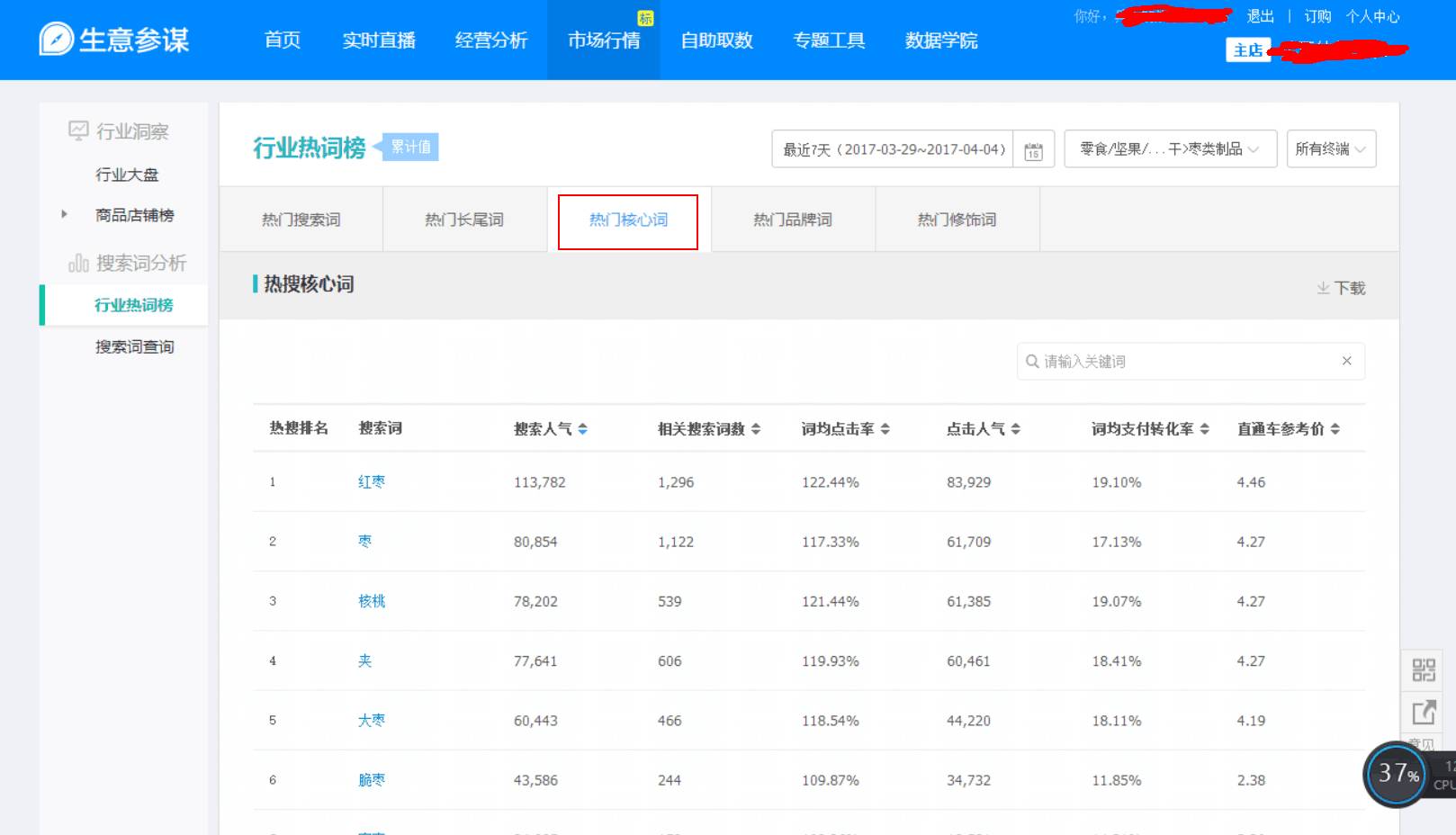The height and width of the screenshot is (835, 1456).
Task: Toggle sort on the 搜索人气 column
Action: (583, 428)
